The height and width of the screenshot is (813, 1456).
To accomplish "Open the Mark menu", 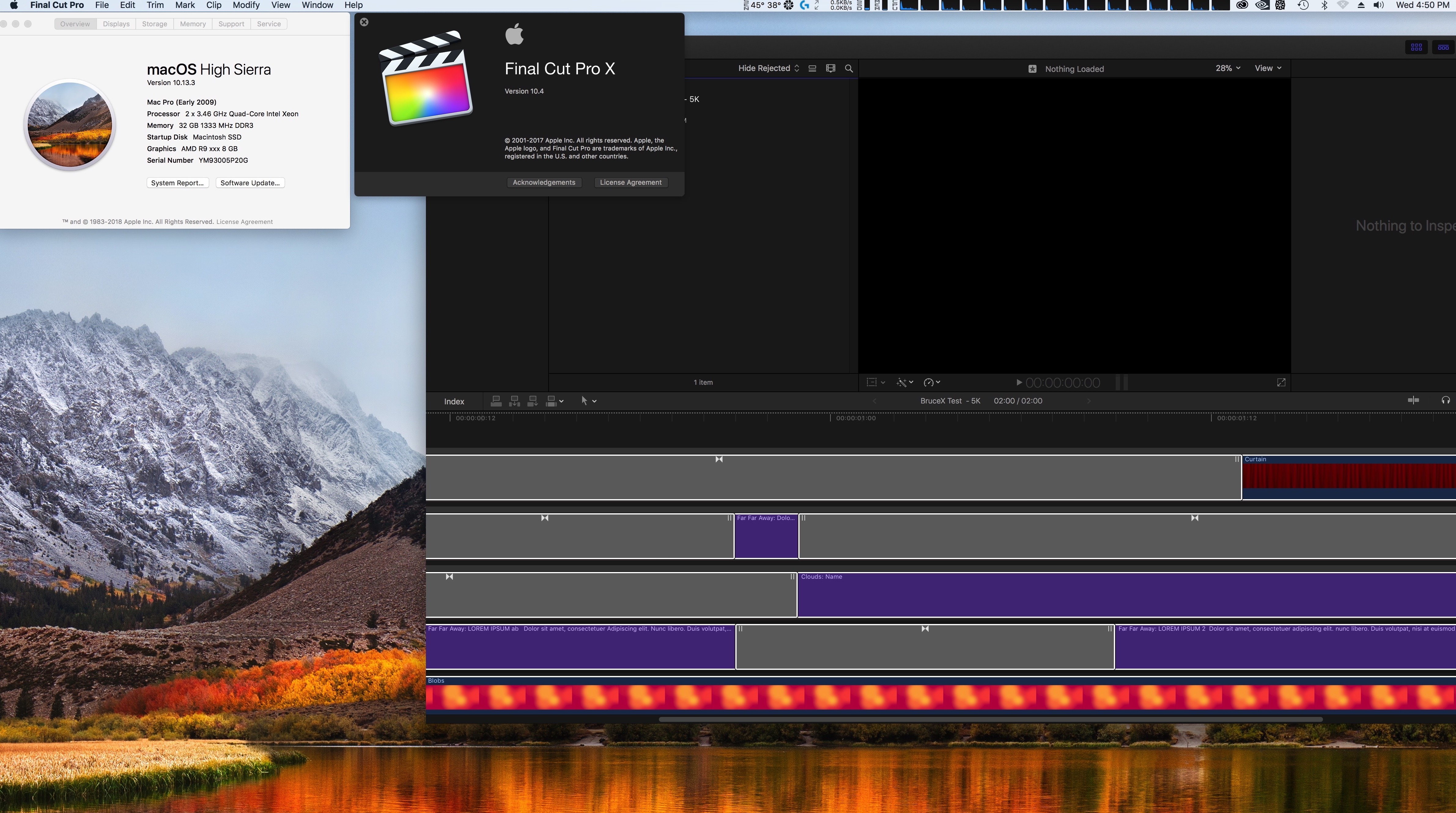I will coord(185,5).
